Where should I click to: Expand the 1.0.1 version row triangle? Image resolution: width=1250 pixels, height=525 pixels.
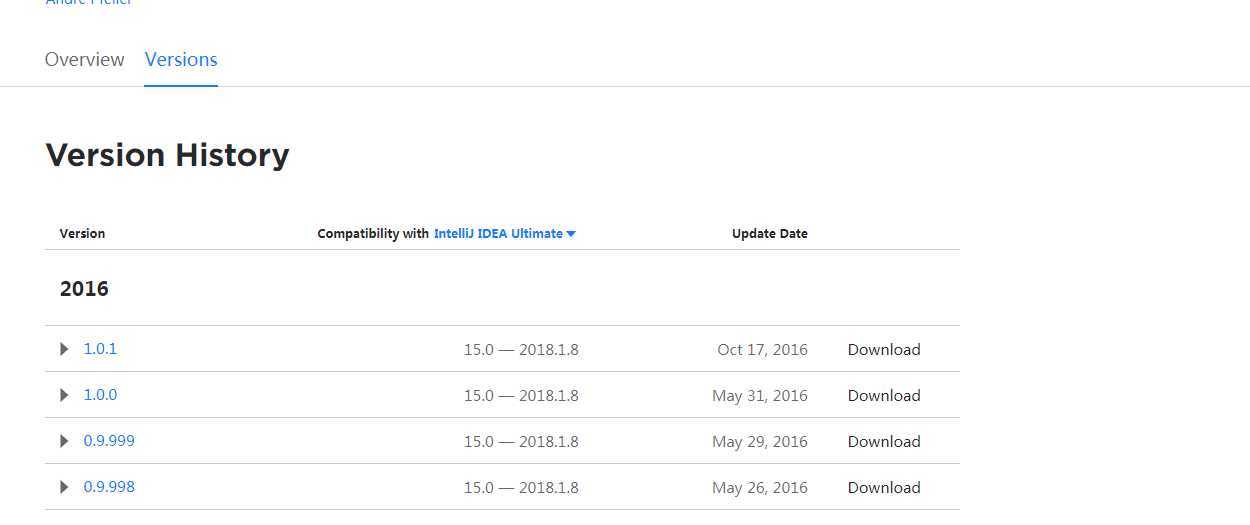[x=65, y=349]
